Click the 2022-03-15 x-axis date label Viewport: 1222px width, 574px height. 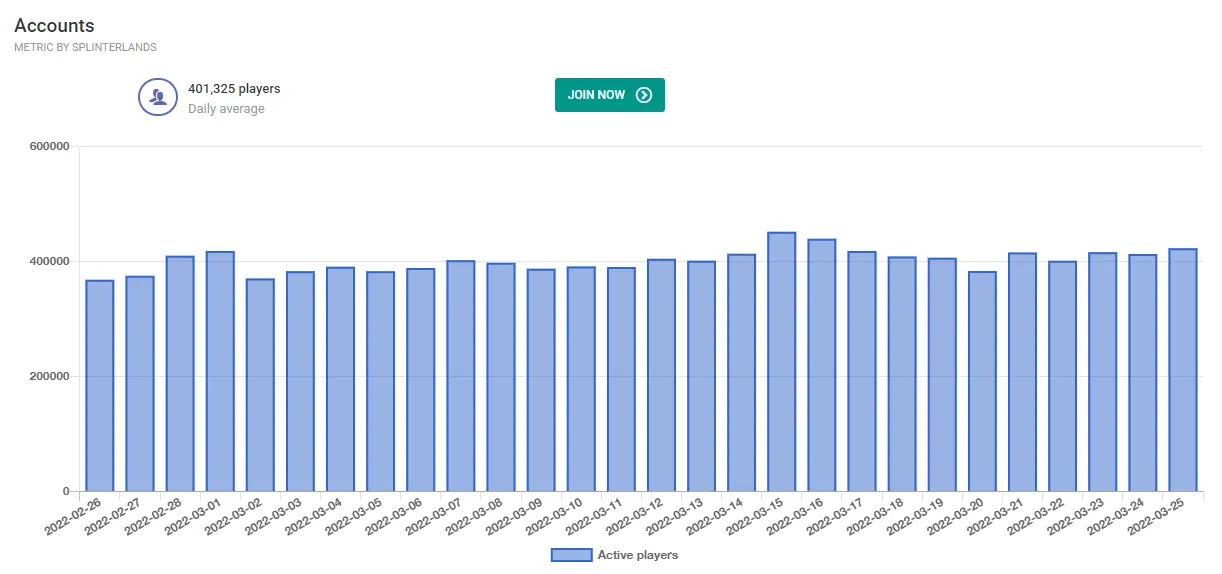[756, 517]
